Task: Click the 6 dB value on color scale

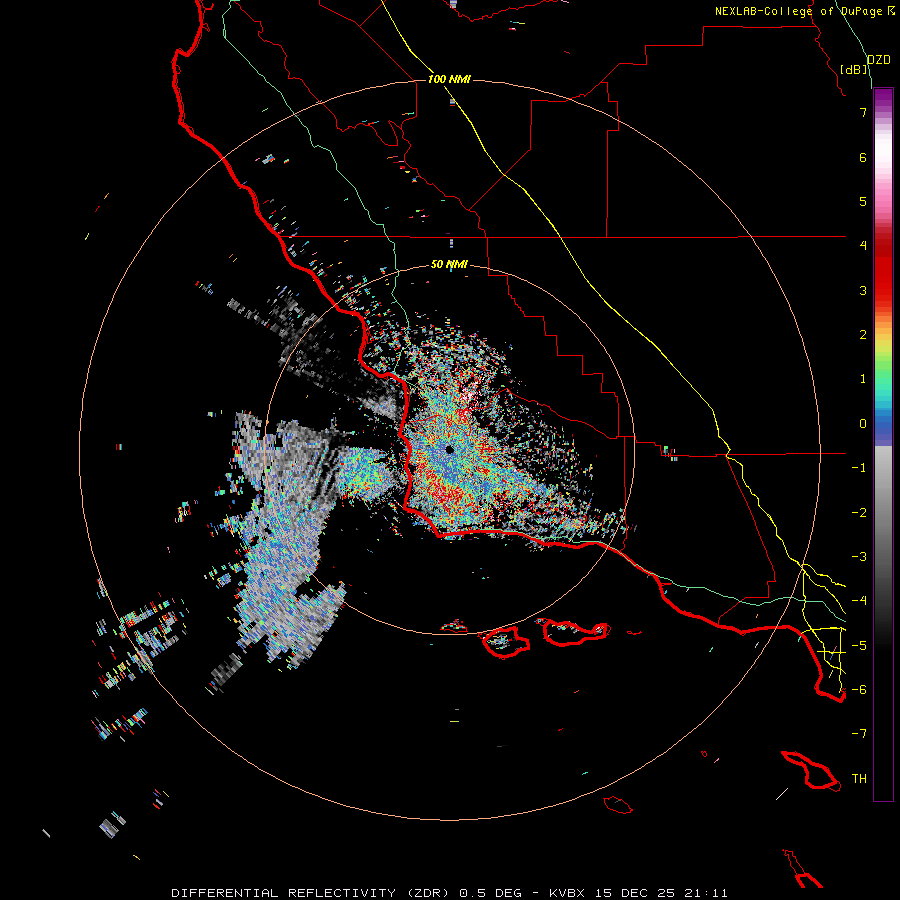Action: pos(863,157)
